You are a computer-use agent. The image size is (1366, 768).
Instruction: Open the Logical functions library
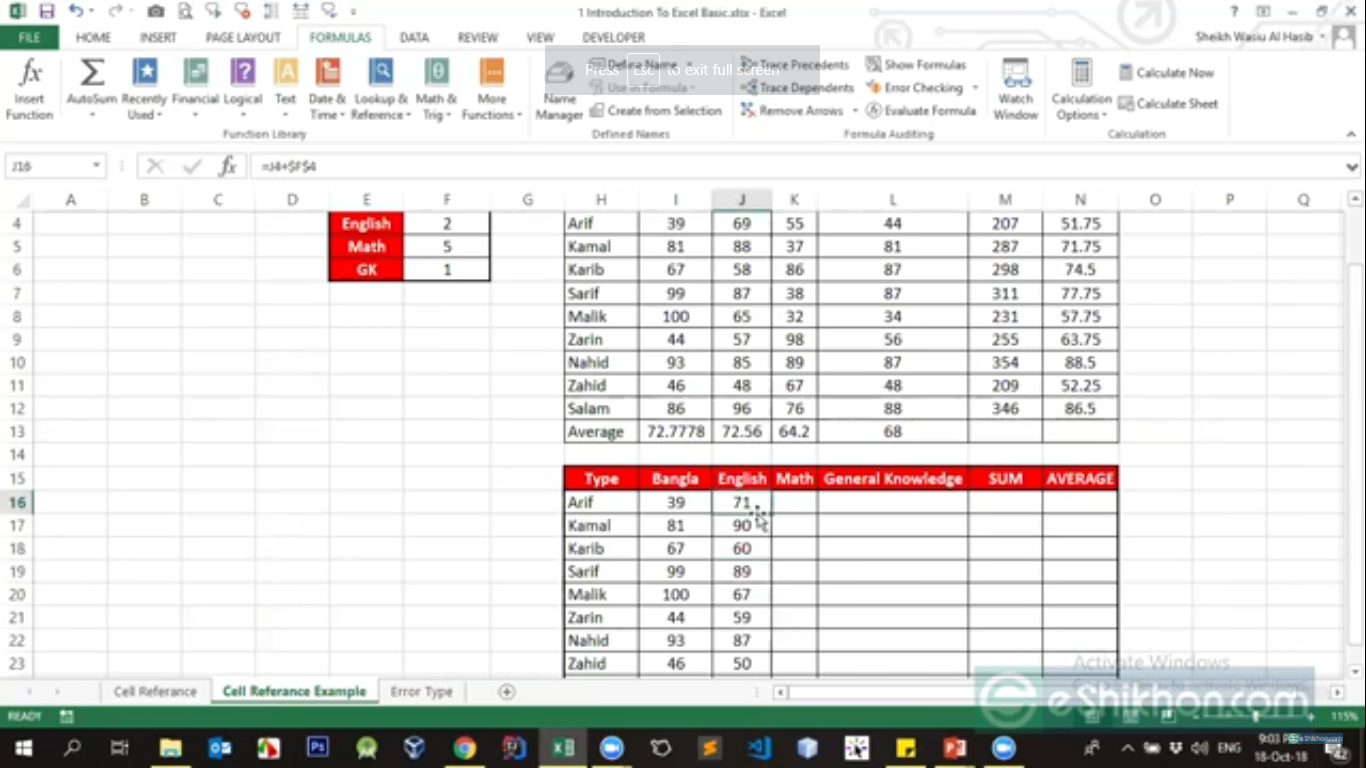point(242,88)
